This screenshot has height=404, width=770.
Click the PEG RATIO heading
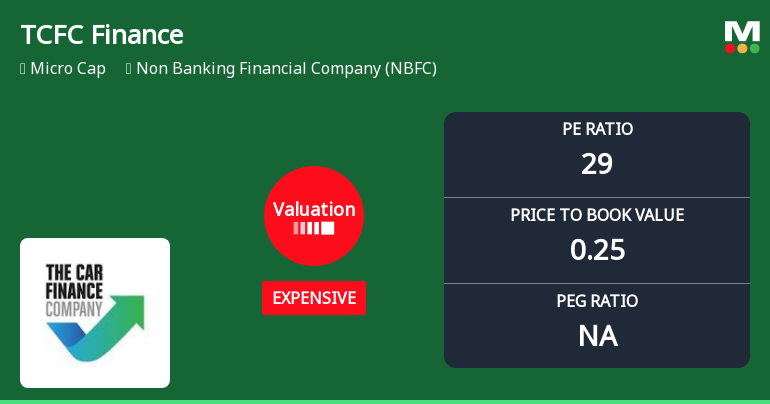597,301
